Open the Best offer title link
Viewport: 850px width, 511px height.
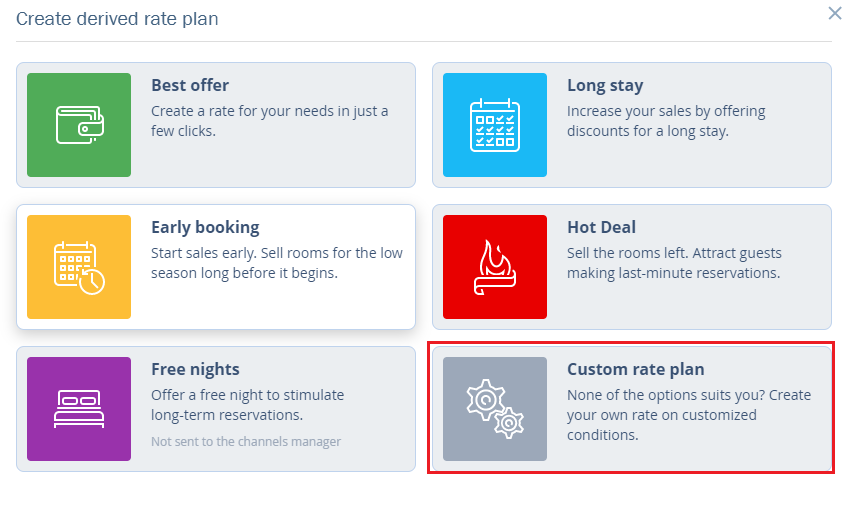point(190,85)
